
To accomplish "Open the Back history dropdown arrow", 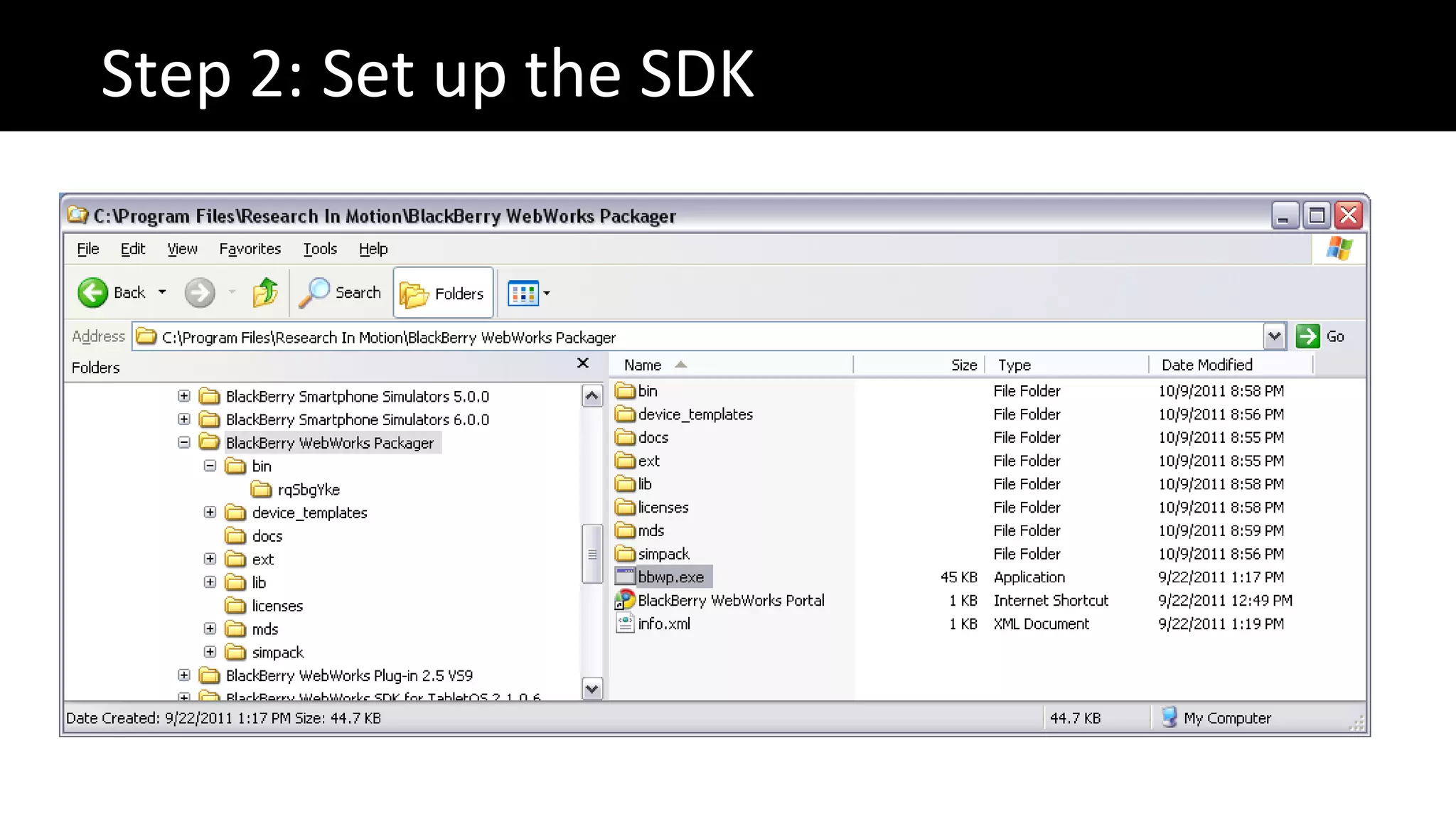I will point(162,292).
